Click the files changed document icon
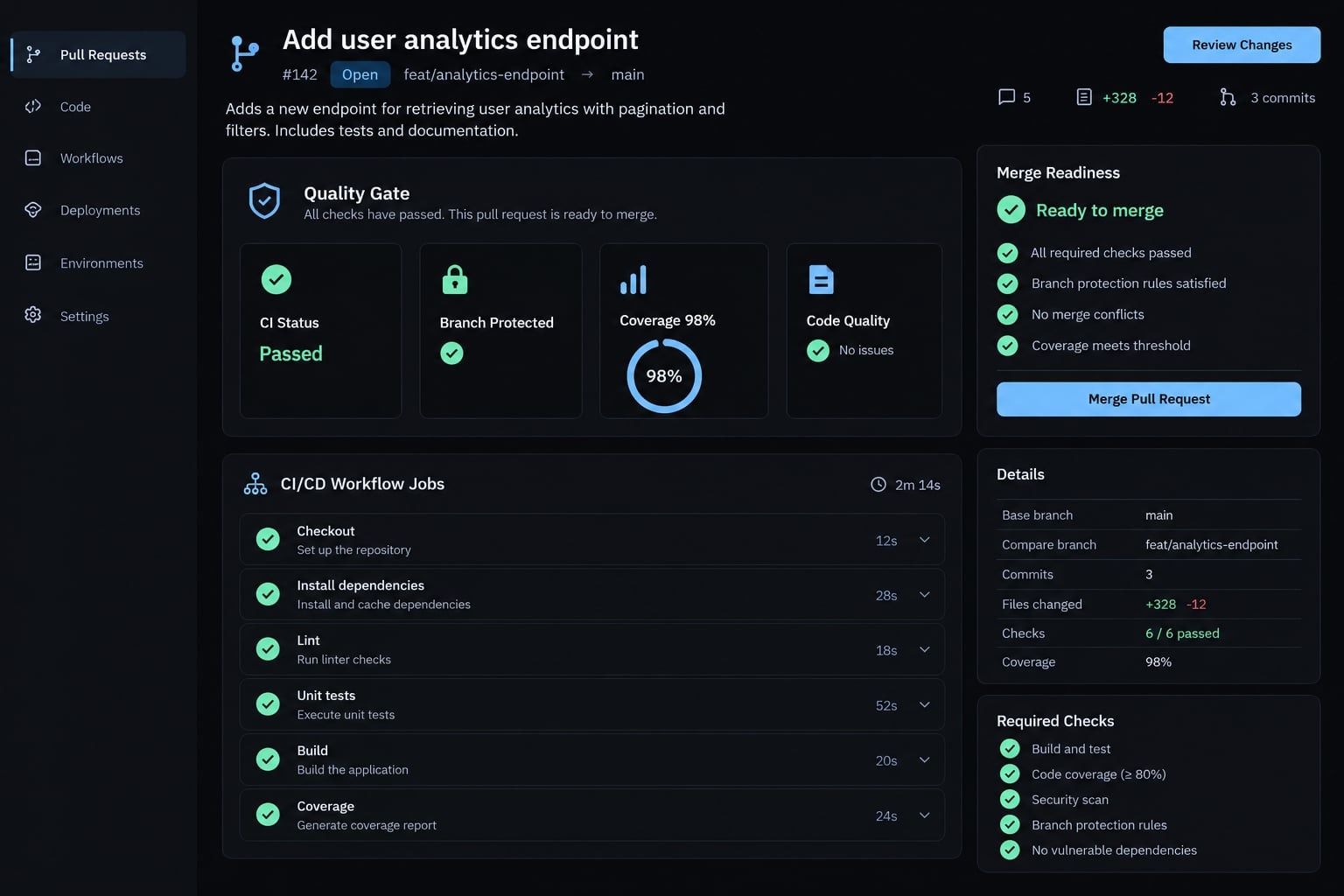 pyautogui.click(x=1084, y=97)
